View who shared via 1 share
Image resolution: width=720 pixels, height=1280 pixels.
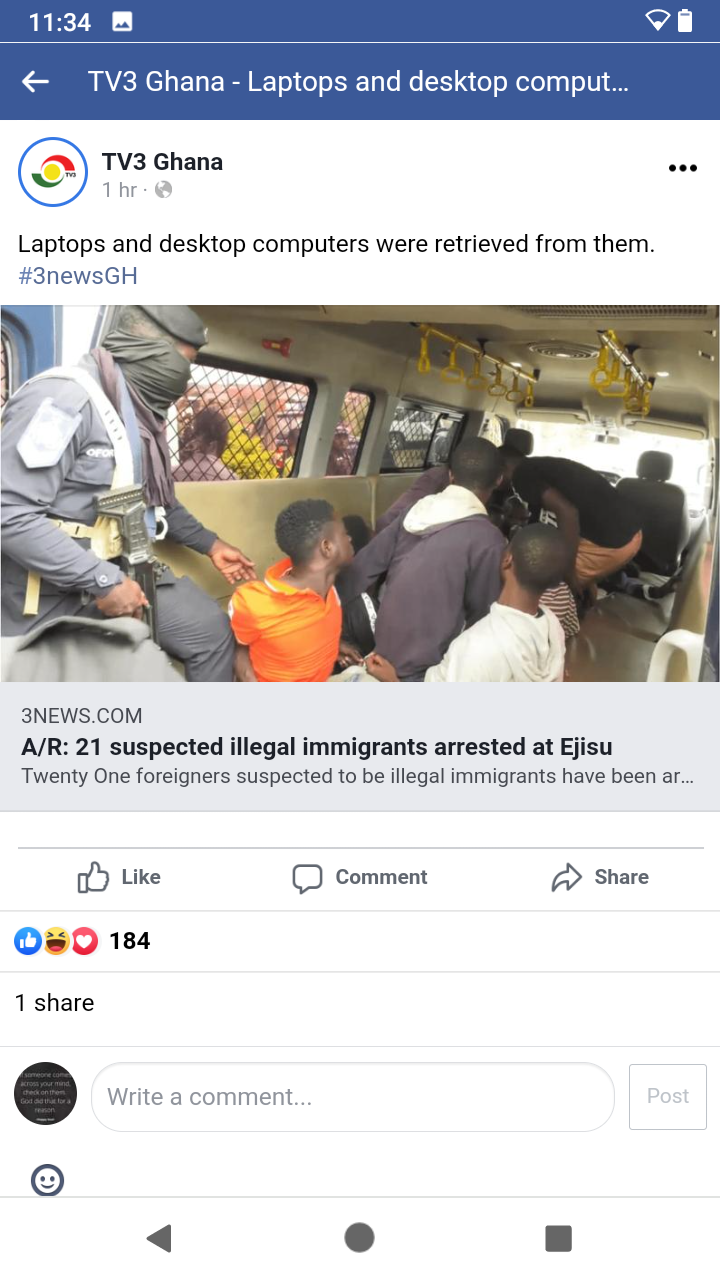[54, 1003]
